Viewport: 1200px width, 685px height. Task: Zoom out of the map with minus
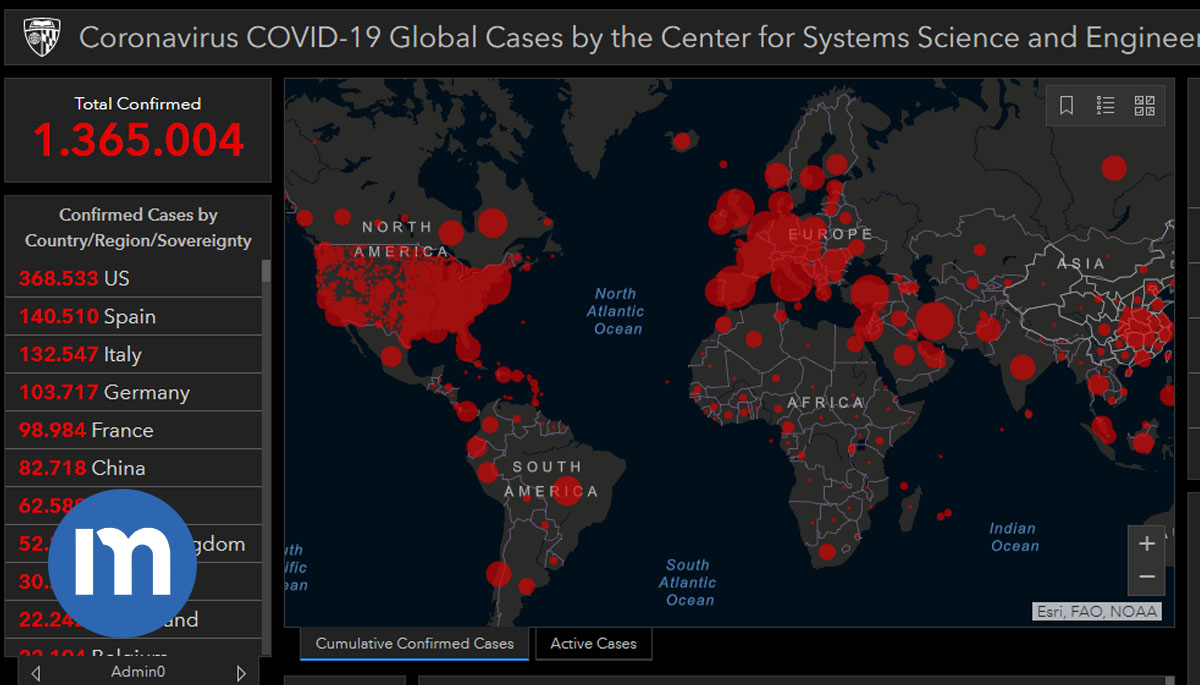coord(1147,578)
